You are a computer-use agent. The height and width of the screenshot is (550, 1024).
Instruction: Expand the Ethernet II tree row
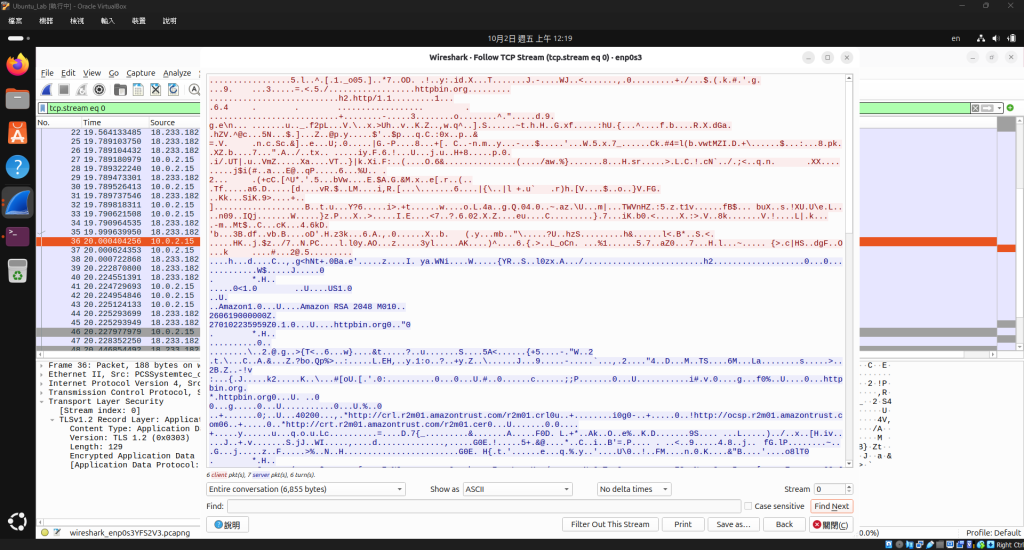coord(42,374)
